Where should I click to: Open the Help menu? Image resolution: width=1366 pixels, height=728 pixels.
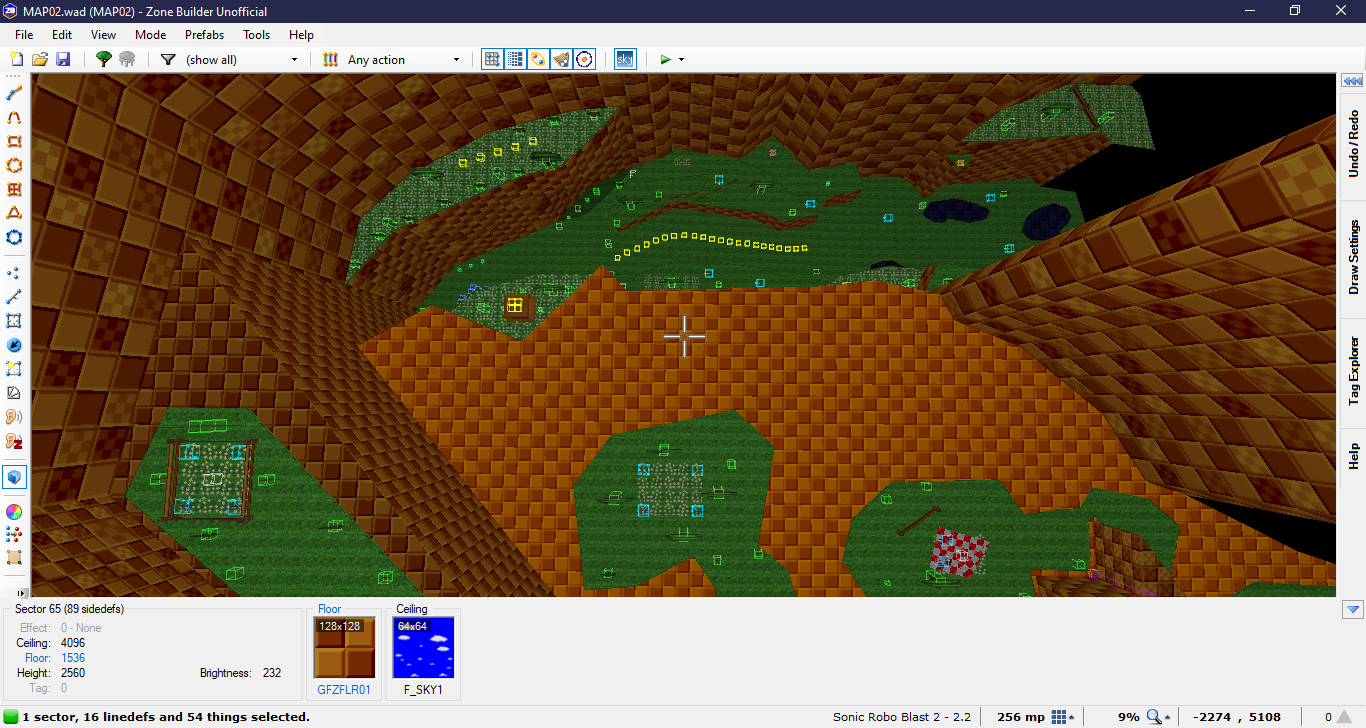301,34
